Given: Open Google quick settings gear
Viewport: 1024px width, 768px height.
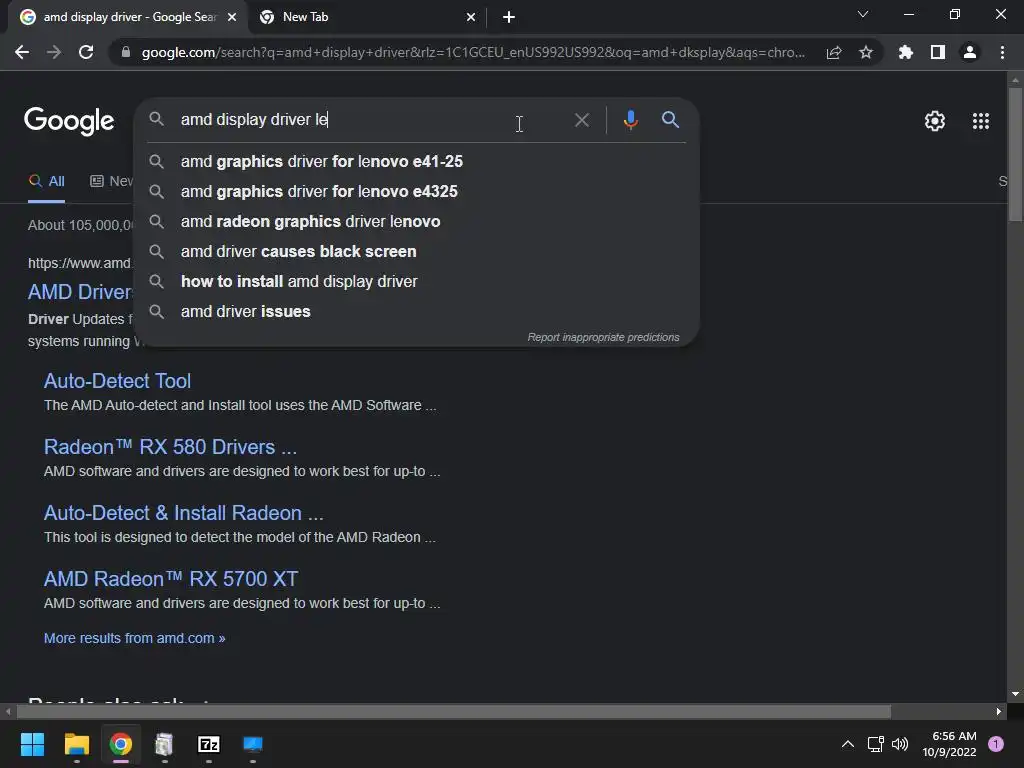Looking at the screenshot, I should pyautogui.click(x=935, y=121).
